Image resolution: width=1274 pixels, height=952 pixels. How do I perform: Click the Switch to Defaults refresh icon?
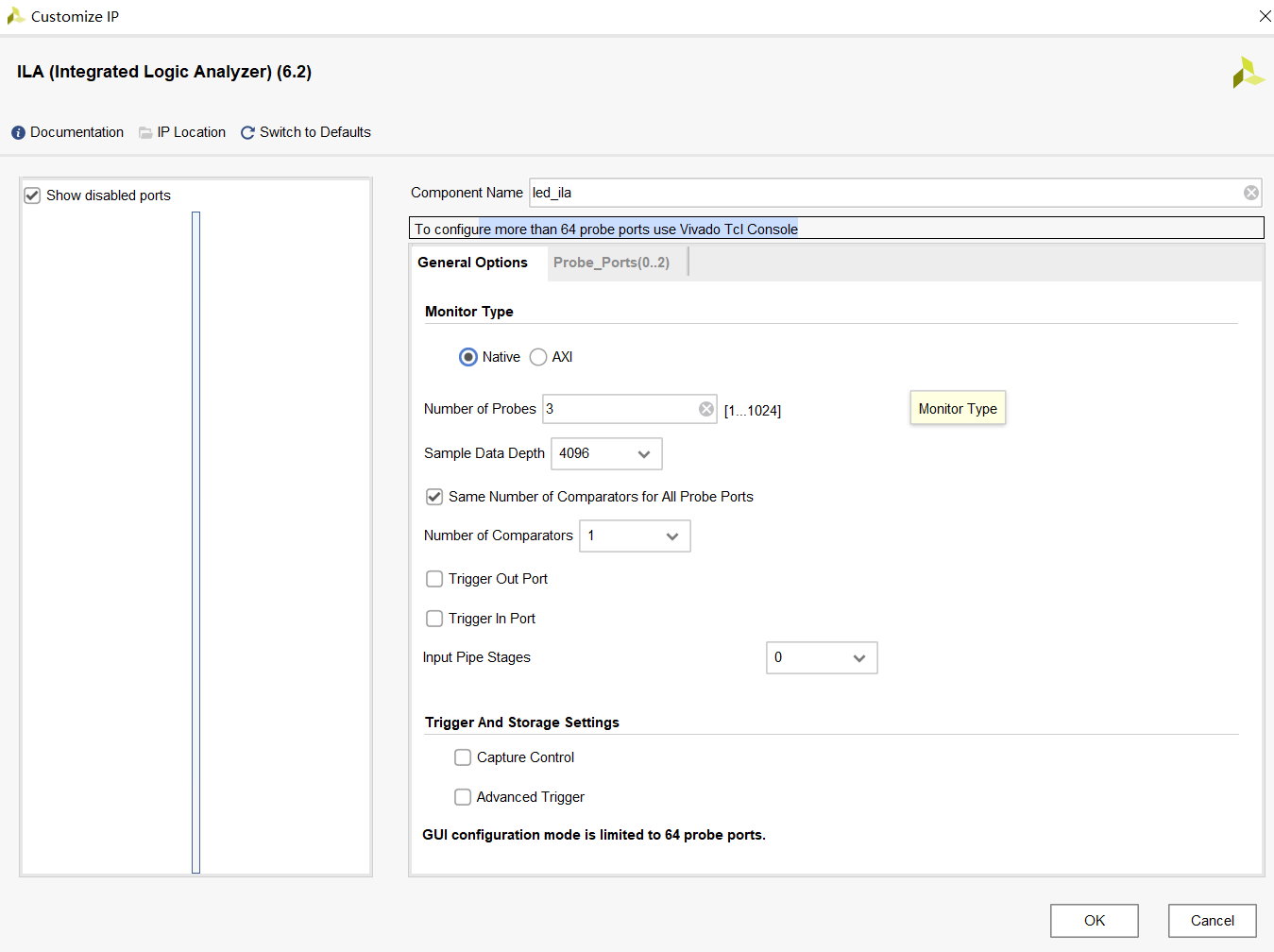(247, 133)
